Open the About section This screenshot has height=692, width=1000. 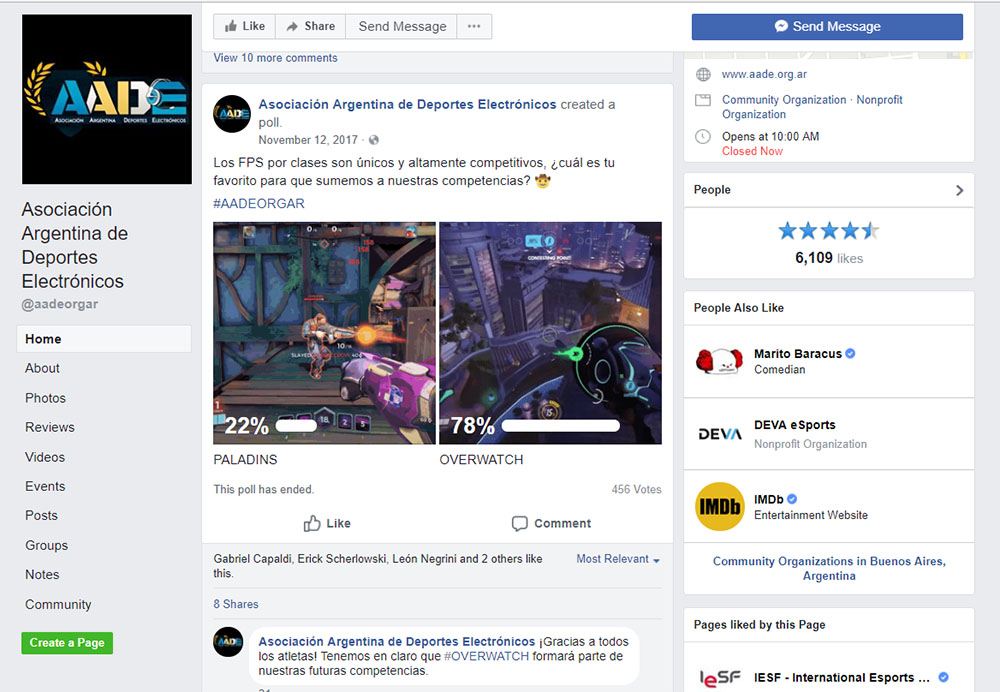pyautogui.click(x=42, y=369)
